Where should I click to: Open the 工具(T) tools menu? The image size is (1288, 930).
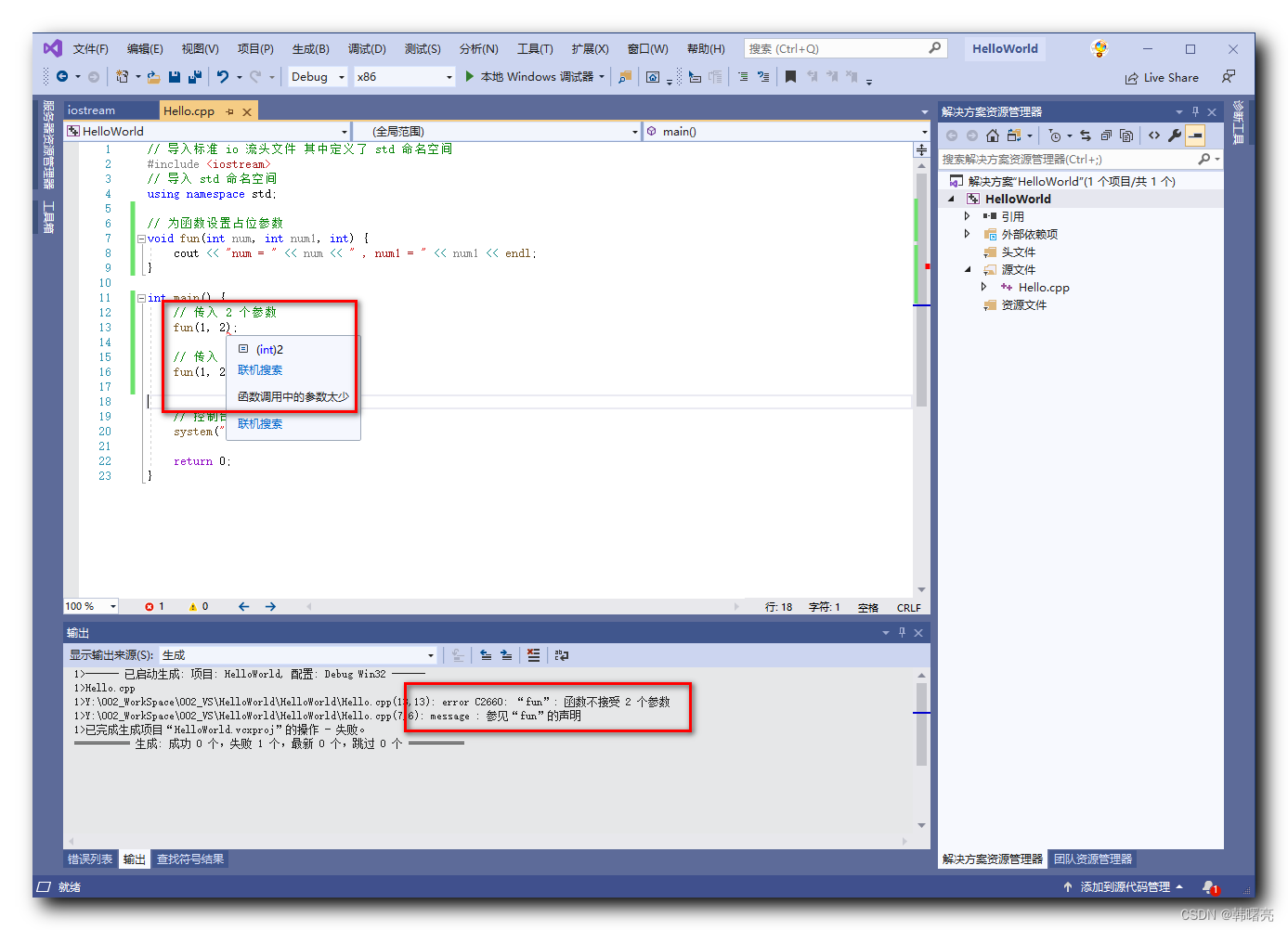click(535, 49)
